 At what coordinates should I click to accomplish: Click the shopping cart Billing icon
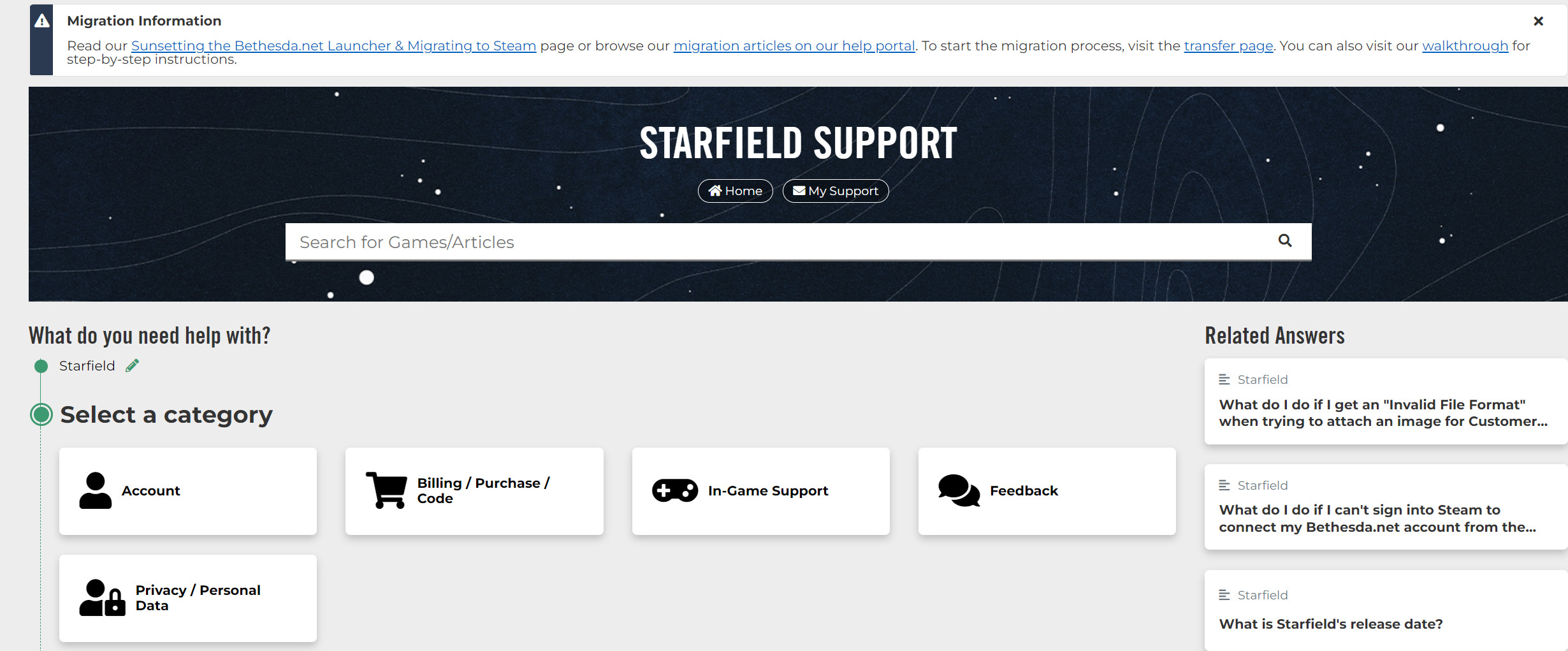[x=386, y=490]
